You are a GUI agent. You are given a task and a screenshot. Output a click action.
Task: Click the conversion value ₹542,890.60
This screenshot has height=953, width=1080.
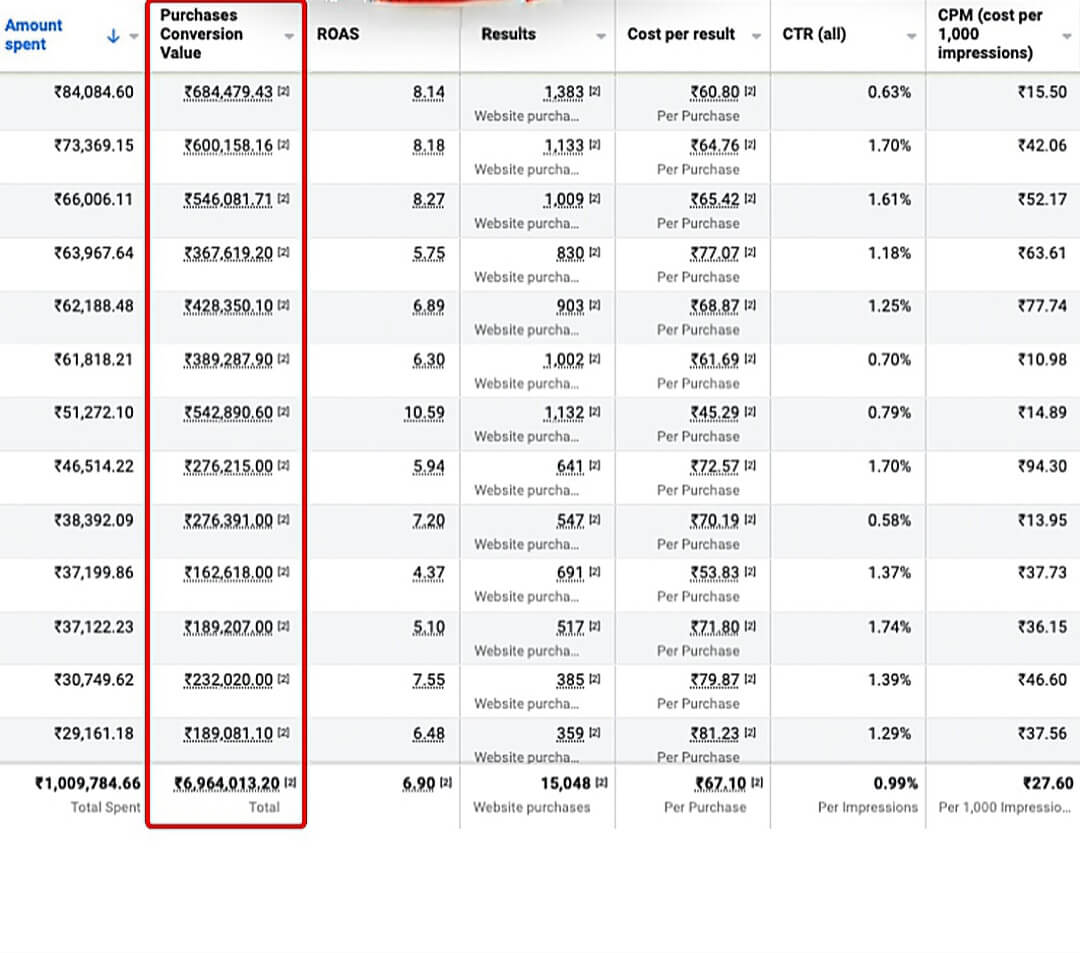point(228,413)
